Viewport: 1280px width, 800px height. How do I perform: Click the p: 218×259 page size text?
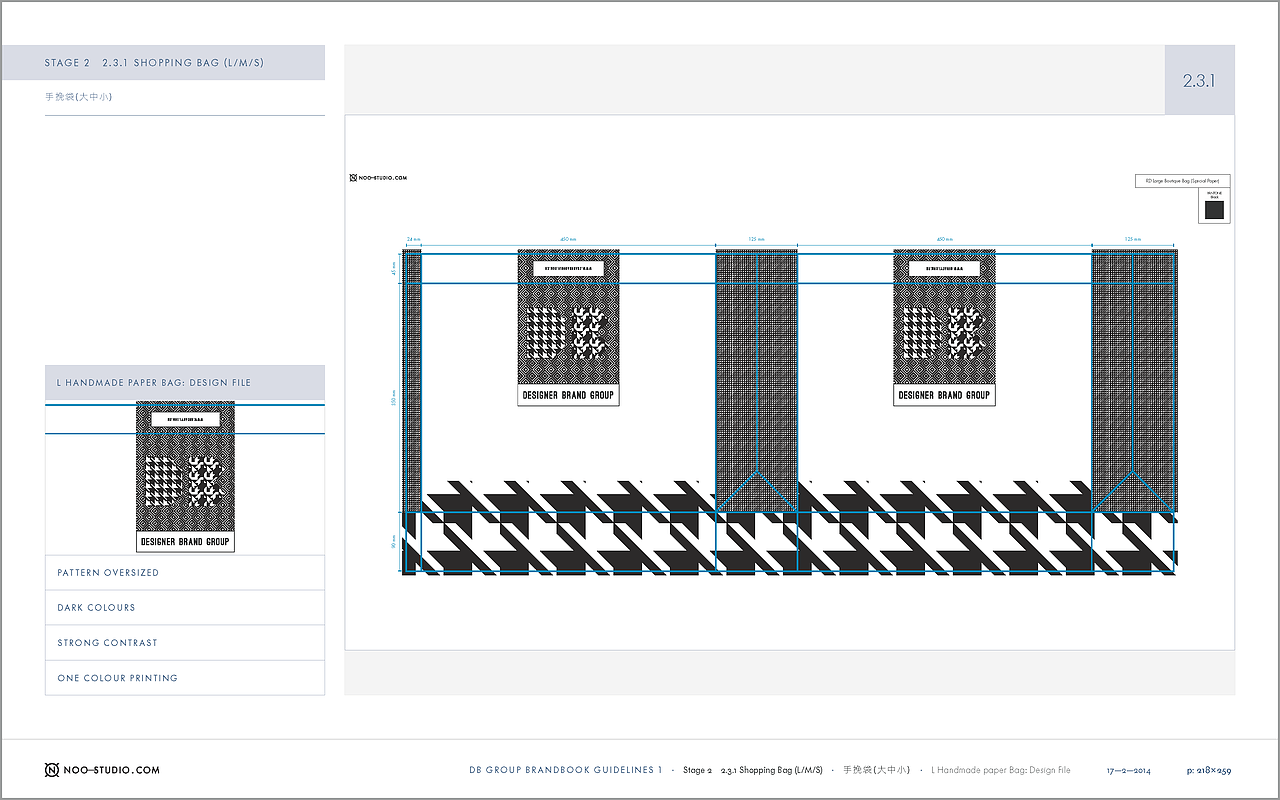coord(1209,771)
